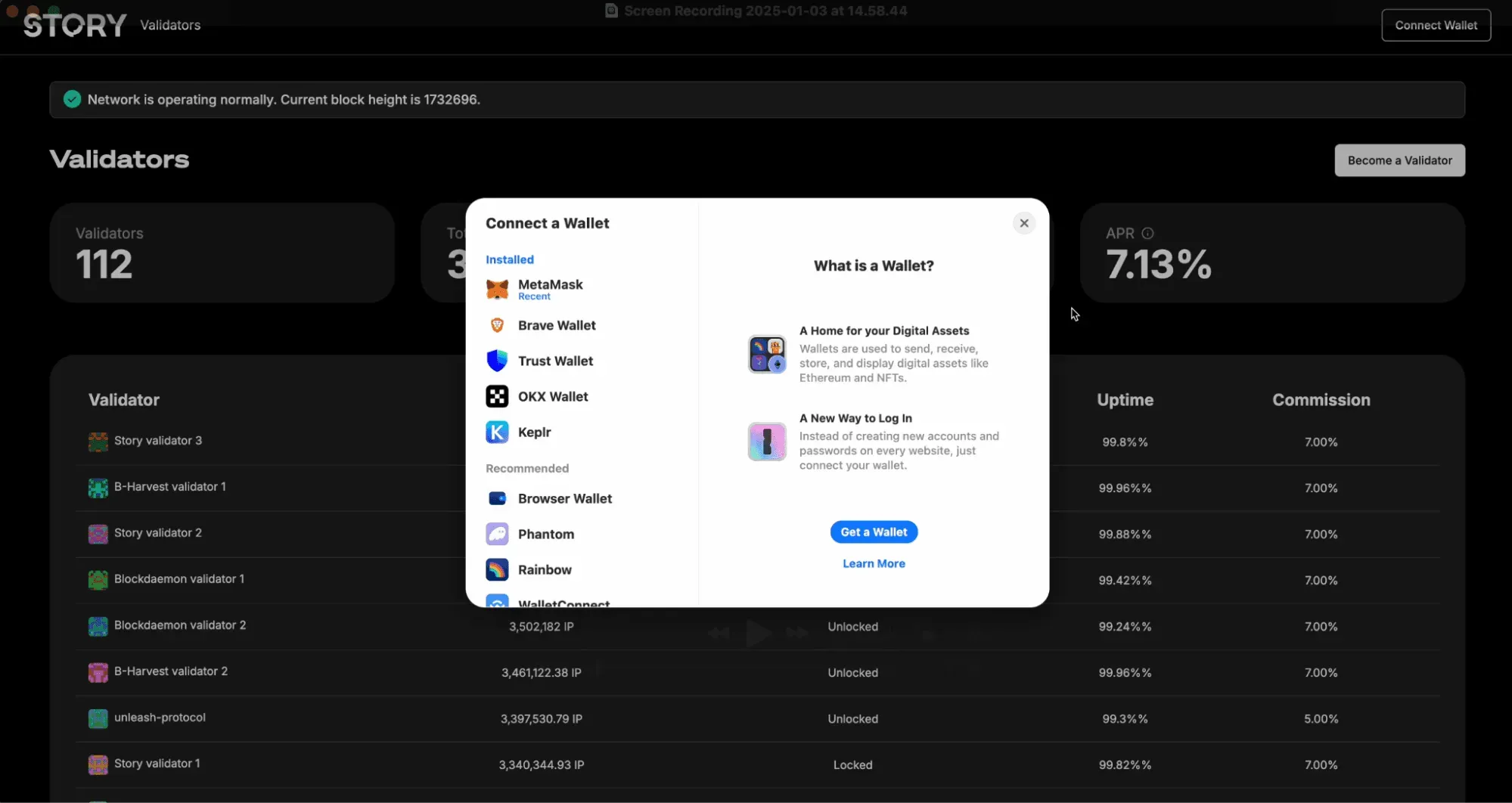Click the green network status checkmark
Image resolution: width=1512 pixels, height=803 pixels.
[x=73, y=99]
